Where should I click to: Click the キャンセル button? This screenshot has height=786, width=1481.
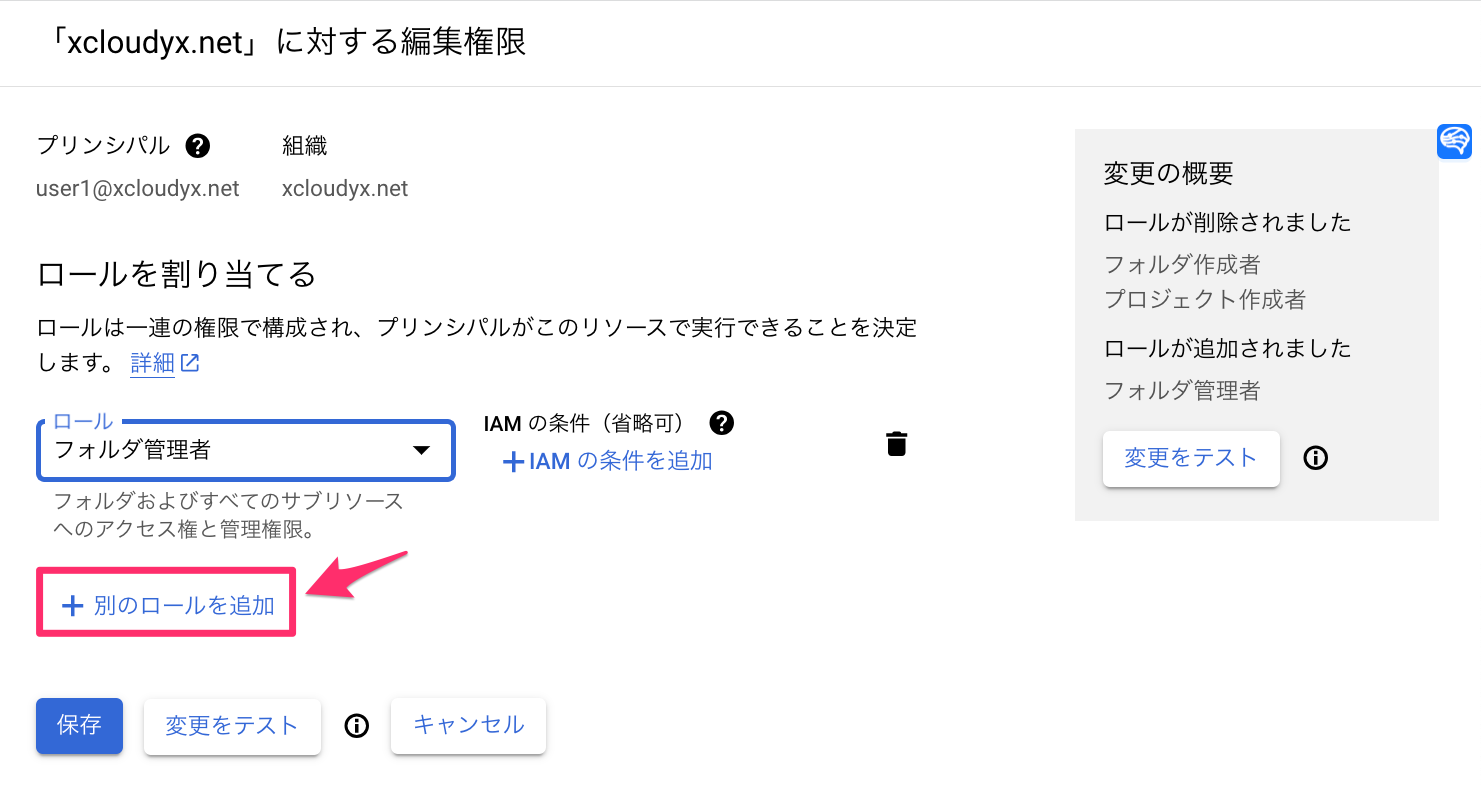[468, 726]
